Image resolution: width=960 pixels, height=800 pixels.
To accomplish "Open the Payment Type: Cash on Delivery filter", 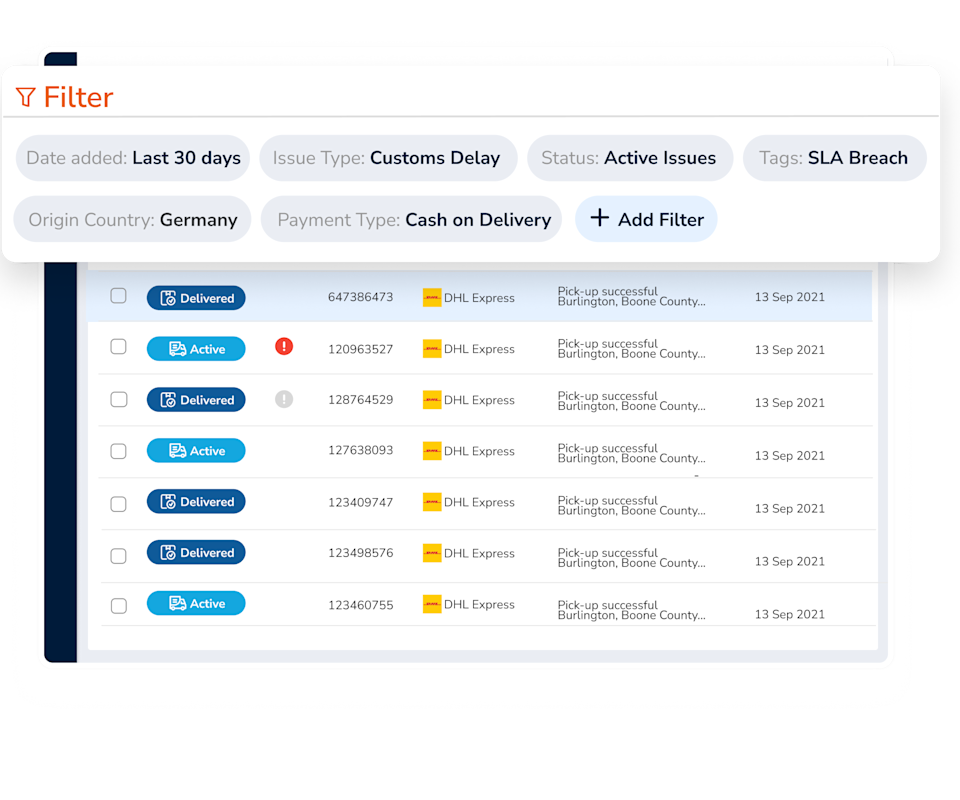I will click(x=411, y=219).
